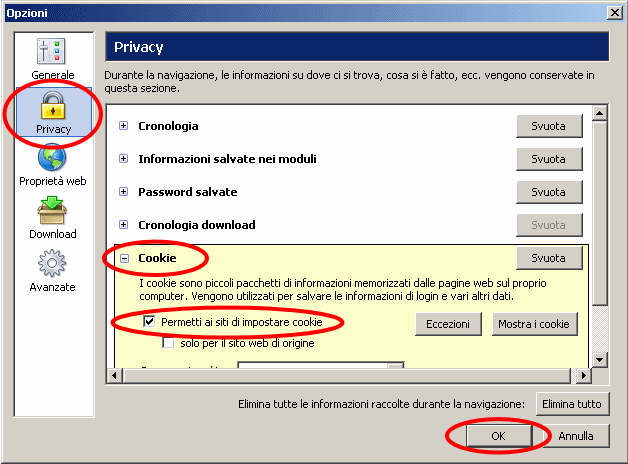The image size is (628, 464).
Task: Click the Mostra i cookie button
Action: coord(534,324)
